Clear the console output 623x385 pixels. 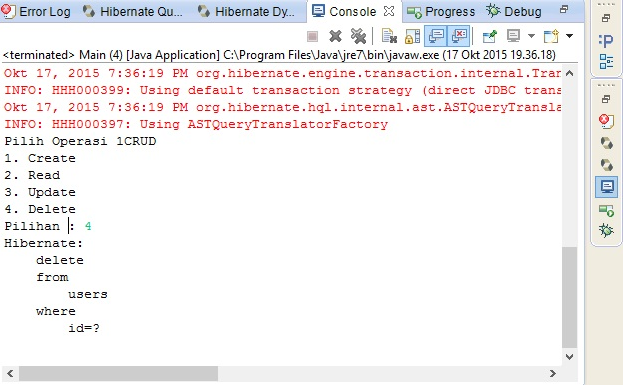tap(389, 37)
